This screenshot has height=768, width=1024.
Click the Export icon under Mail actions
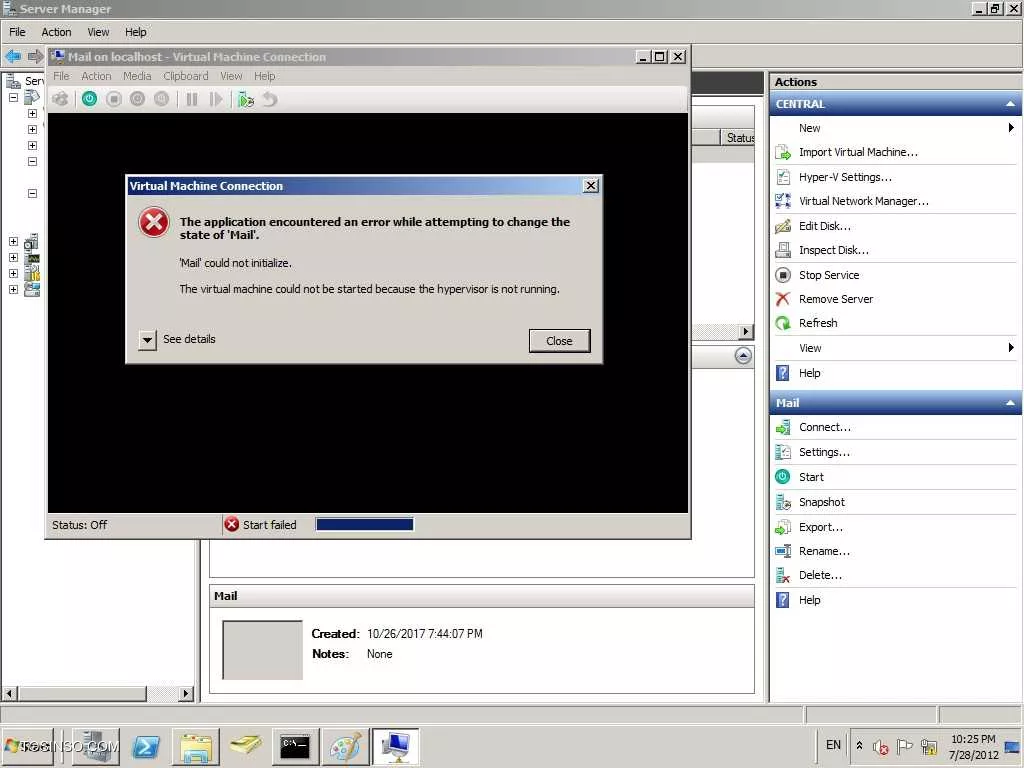point(783,527)
